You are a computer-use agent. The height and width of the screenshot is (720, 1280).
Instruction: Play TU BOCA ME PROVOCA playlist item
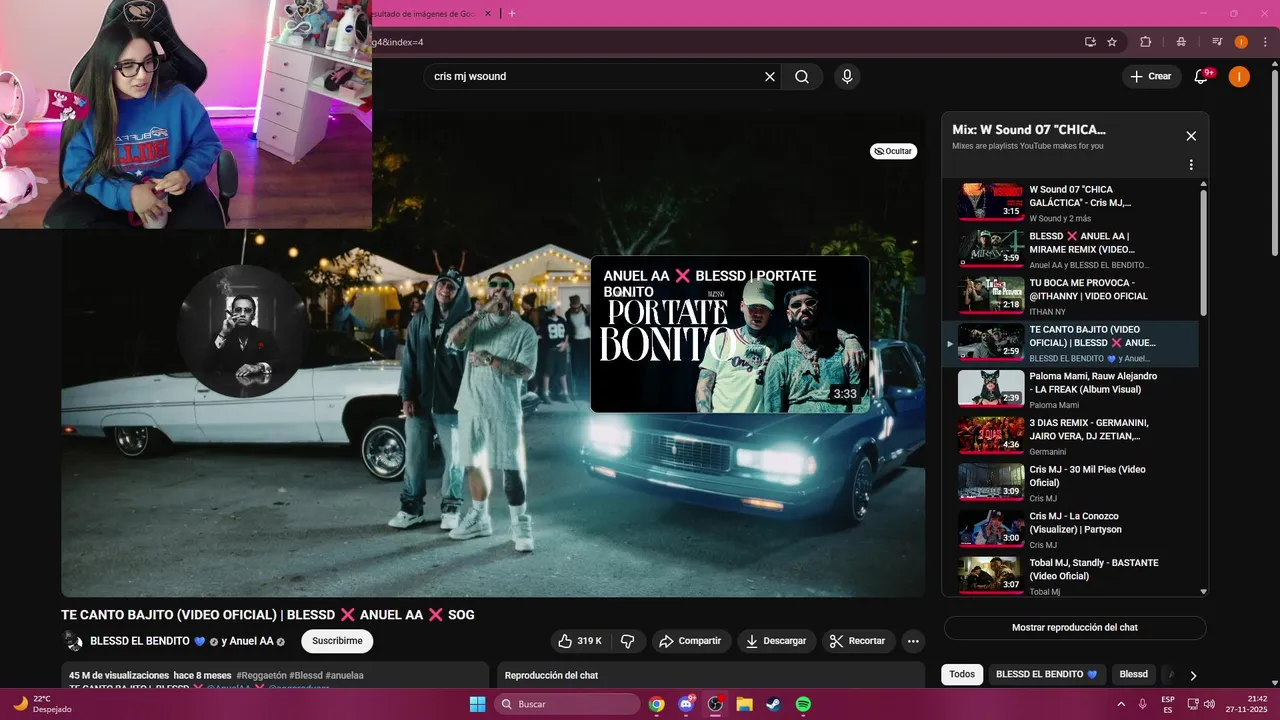[1070, 295]
